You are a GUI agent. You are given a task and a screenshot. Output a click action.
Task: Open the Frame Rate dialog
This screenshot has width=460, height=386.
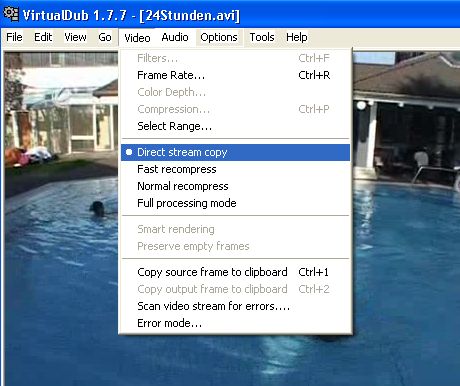[235, 75]
